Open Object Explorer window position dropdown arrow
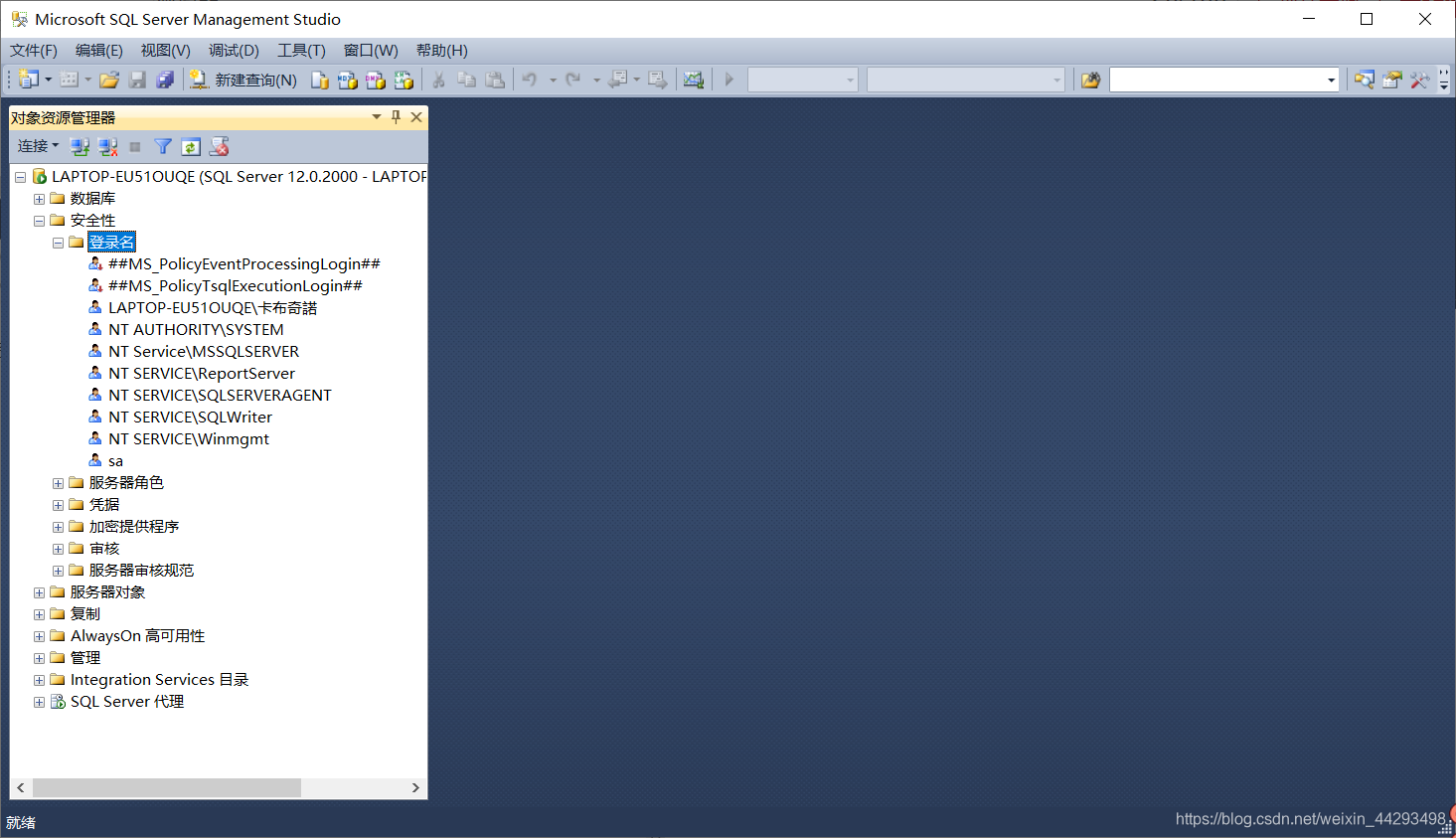 377,117
